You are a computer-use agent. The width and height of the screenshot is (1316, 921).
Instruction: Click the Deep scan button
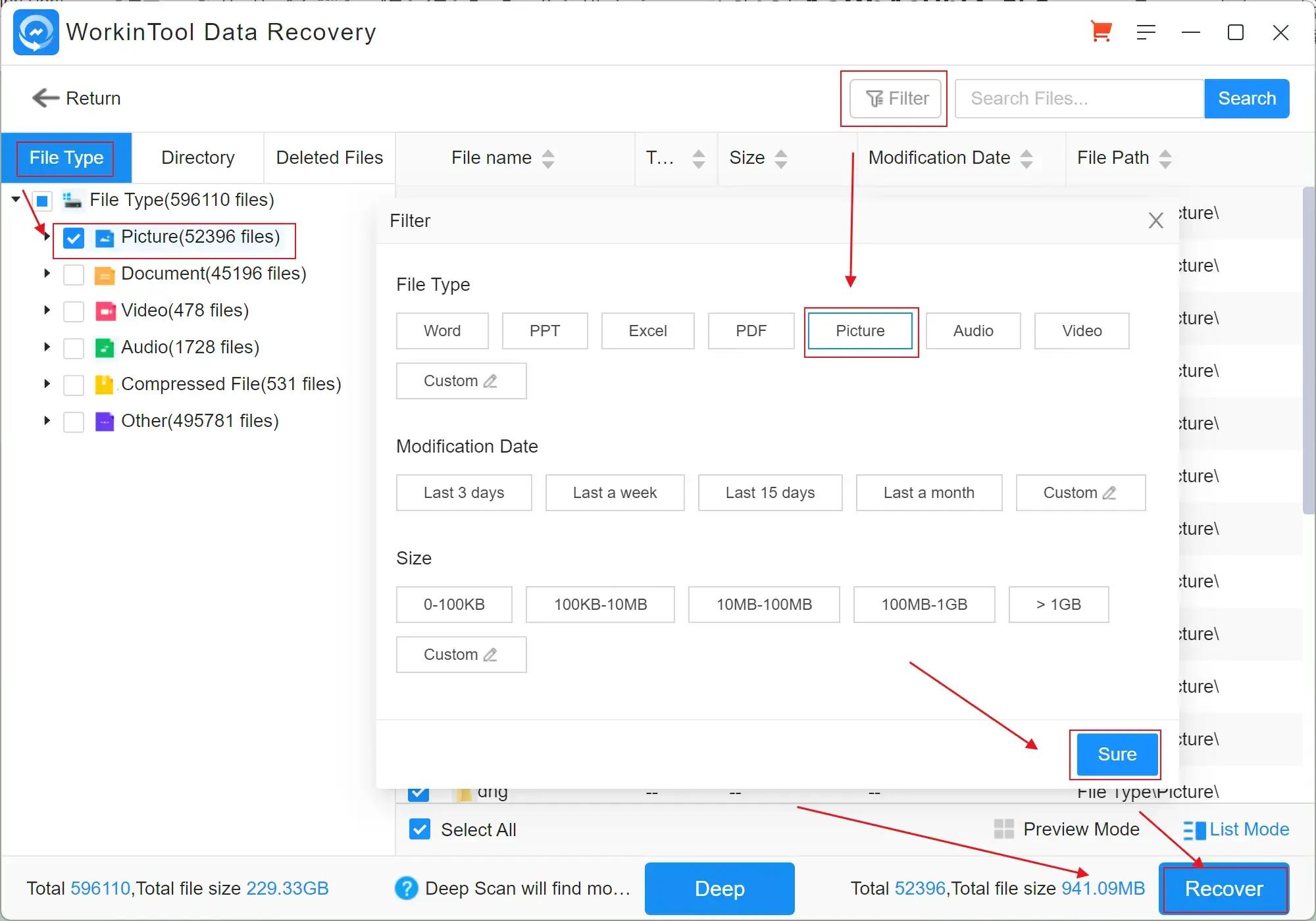tap(720, 889)
